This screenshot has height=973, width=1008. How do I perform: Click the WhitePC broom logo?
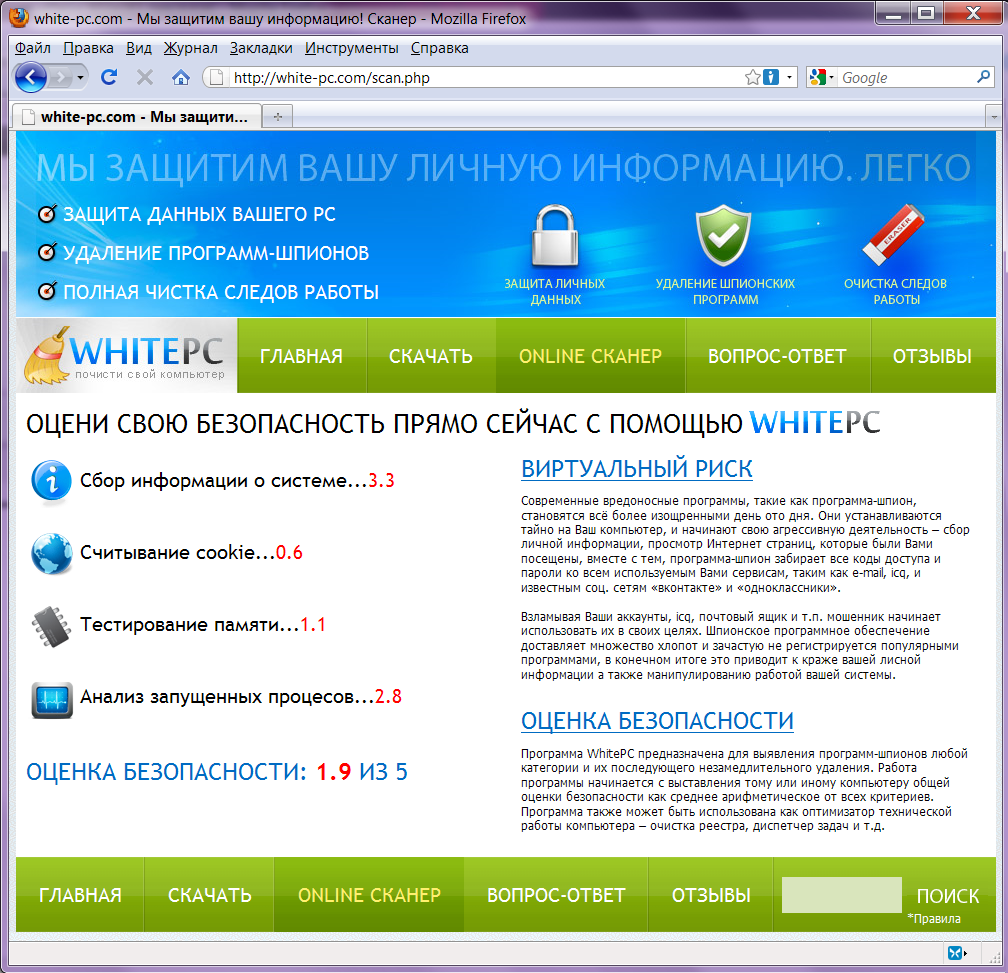point(126,355)
